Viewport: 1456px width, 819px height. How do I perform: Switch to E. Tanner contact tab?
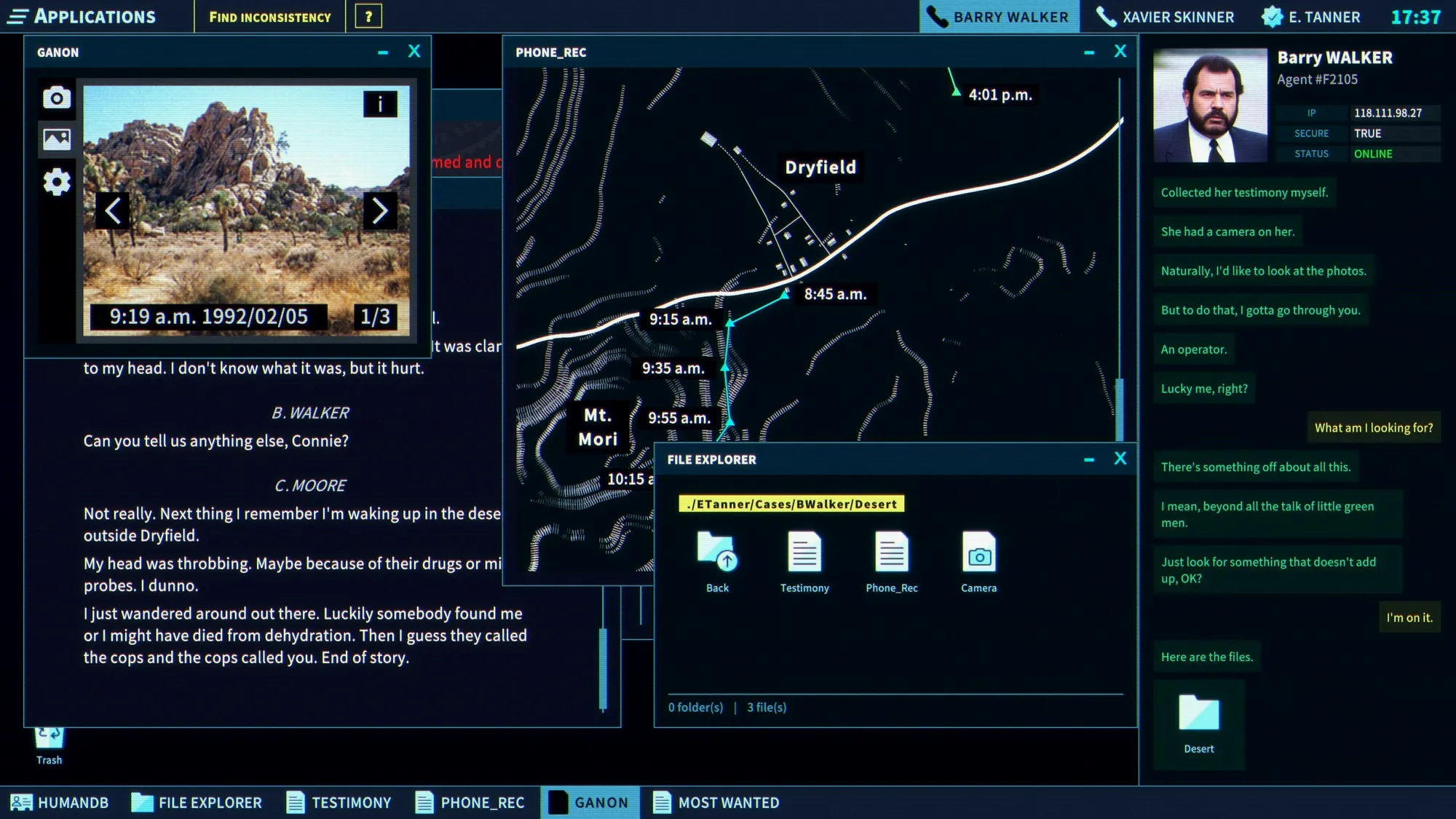point(1310,17)
